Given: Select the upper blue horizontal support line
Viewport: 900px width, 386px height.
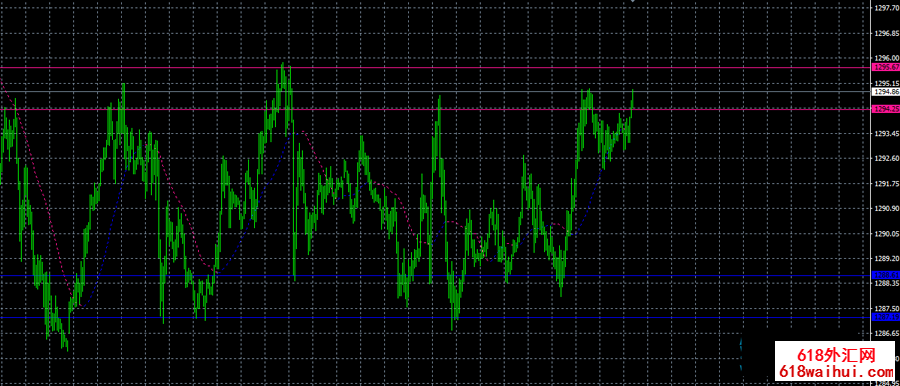Looking at the screenshot, I should click(x=436, y=276).
